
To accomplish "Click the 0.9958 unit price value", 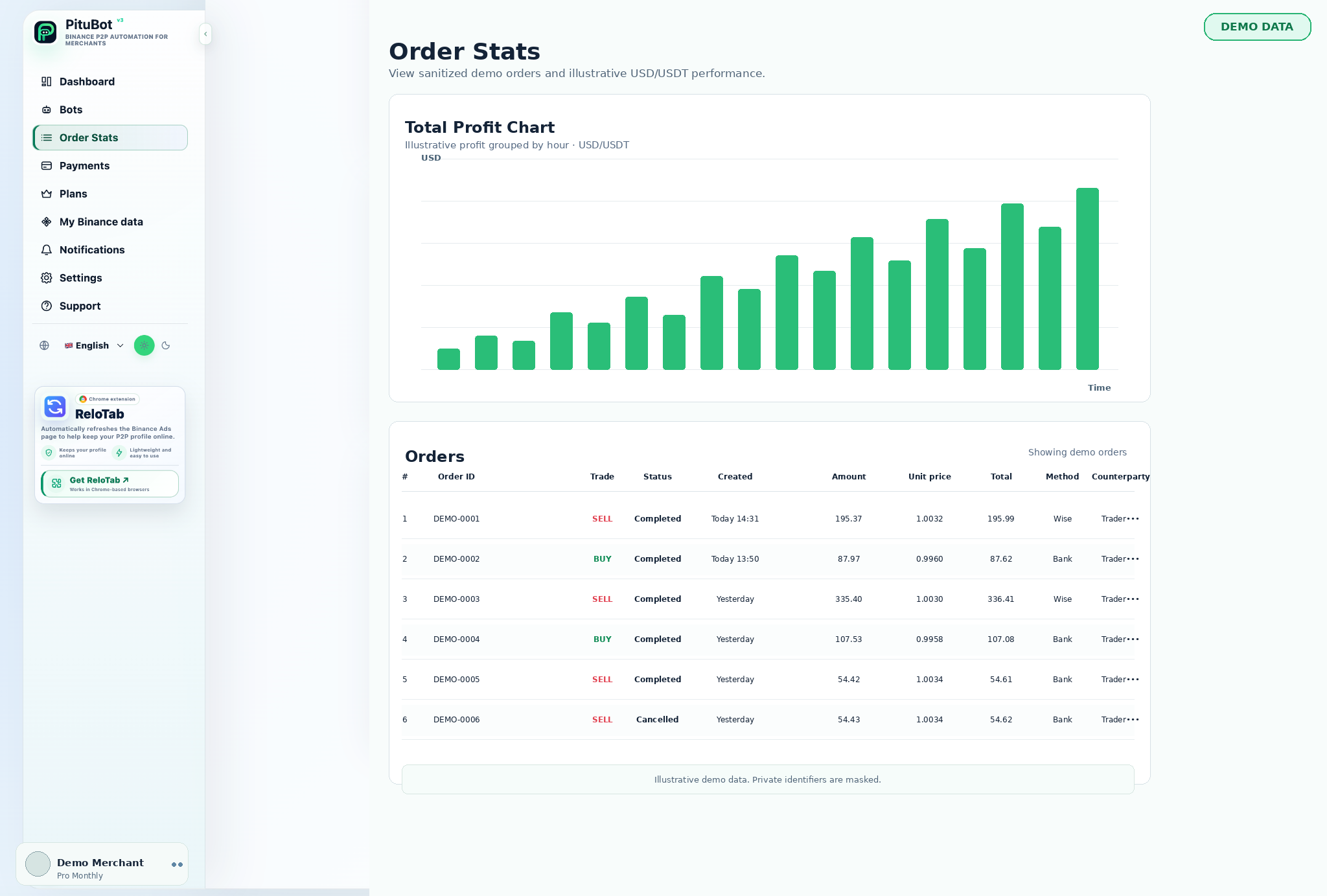I will coord(930,639).
